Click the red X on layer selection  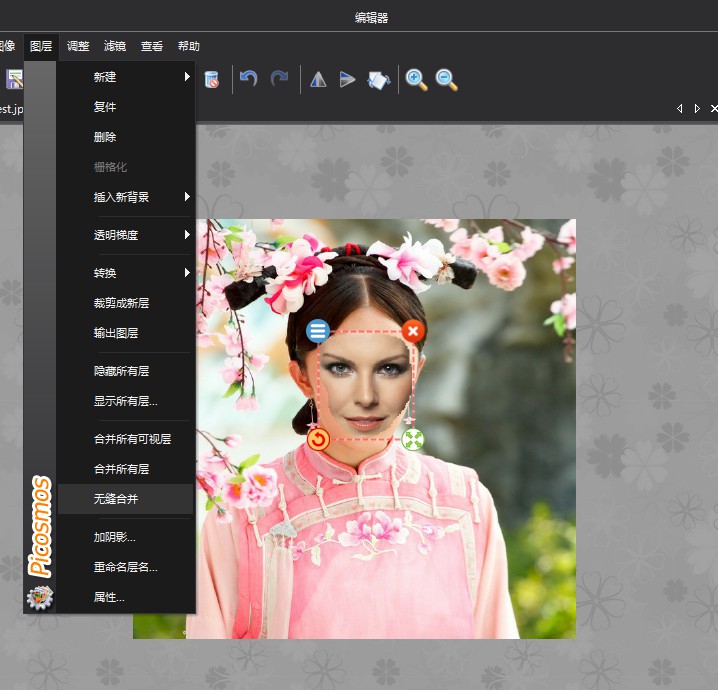[x=413, y=331]
